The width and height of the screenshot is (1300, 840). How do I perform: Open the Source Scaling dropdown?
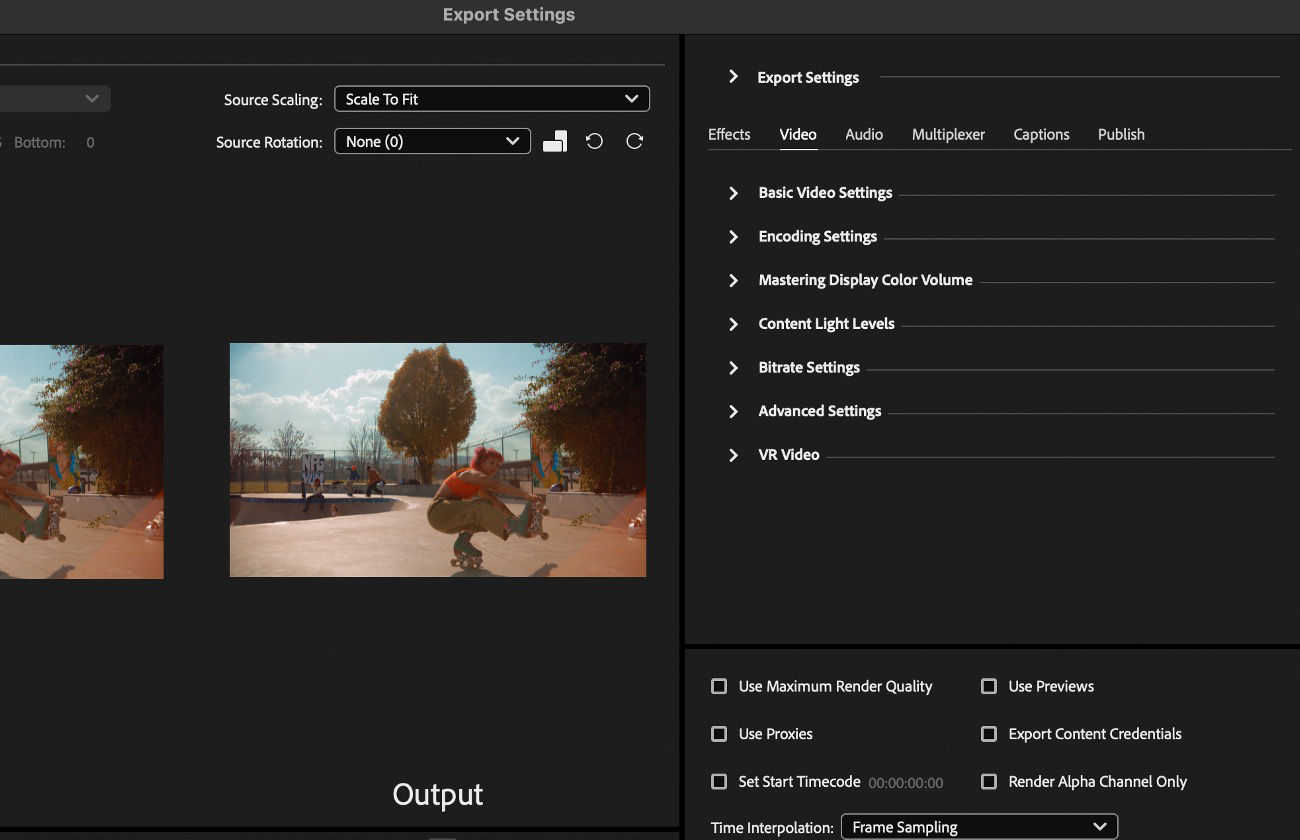[x=491, y=98]
